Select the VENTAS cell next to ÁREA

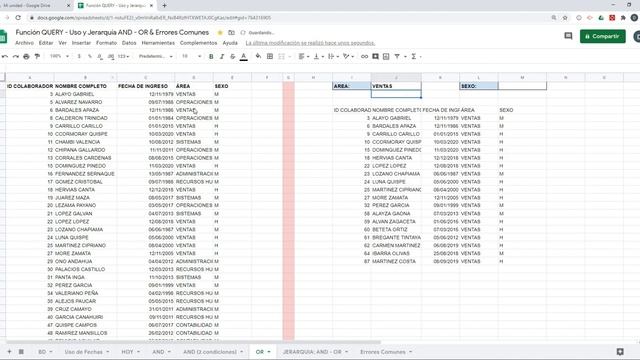pyautogui.click(x=396, y=86)
